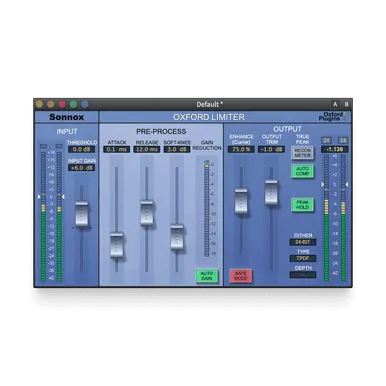Click the Enhance fader handle

pos(241,201)
